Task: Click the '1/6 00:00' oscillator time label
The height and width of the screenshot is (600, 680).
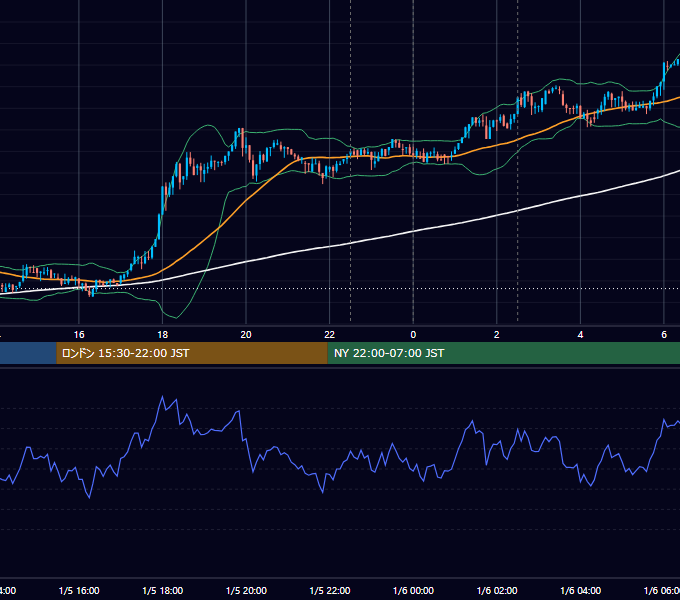Action: (x=413, y=590)
